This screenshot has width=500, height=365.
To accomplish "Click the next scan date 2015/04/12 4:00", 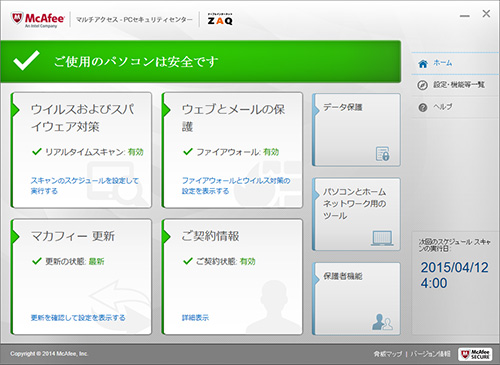I will tap(454, 275).
